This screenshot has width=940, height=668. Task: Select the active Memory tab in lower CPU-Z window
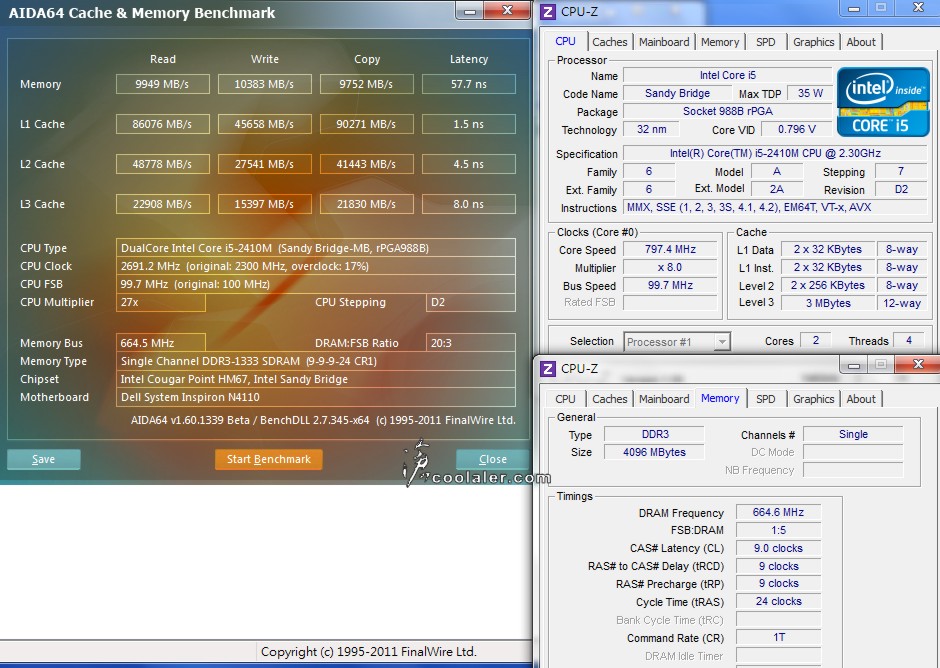[x=720, y=398]
